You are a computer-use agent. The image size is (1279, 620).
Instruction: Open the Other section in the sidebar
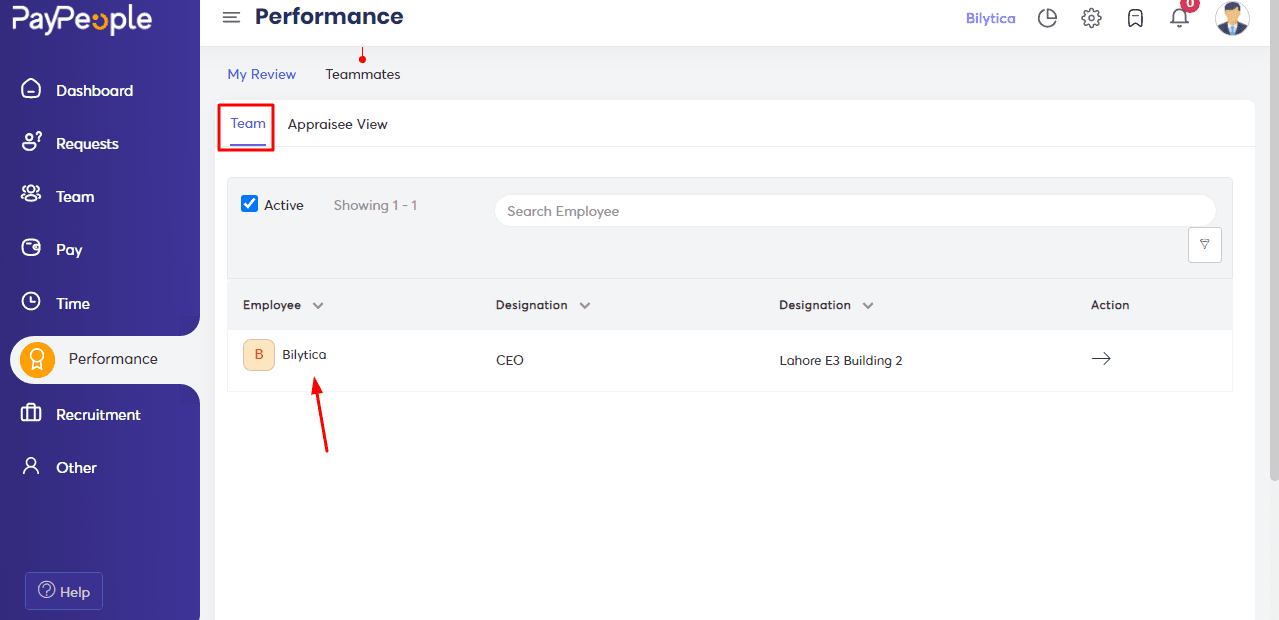pyautogui.click(x=76, y=467)
